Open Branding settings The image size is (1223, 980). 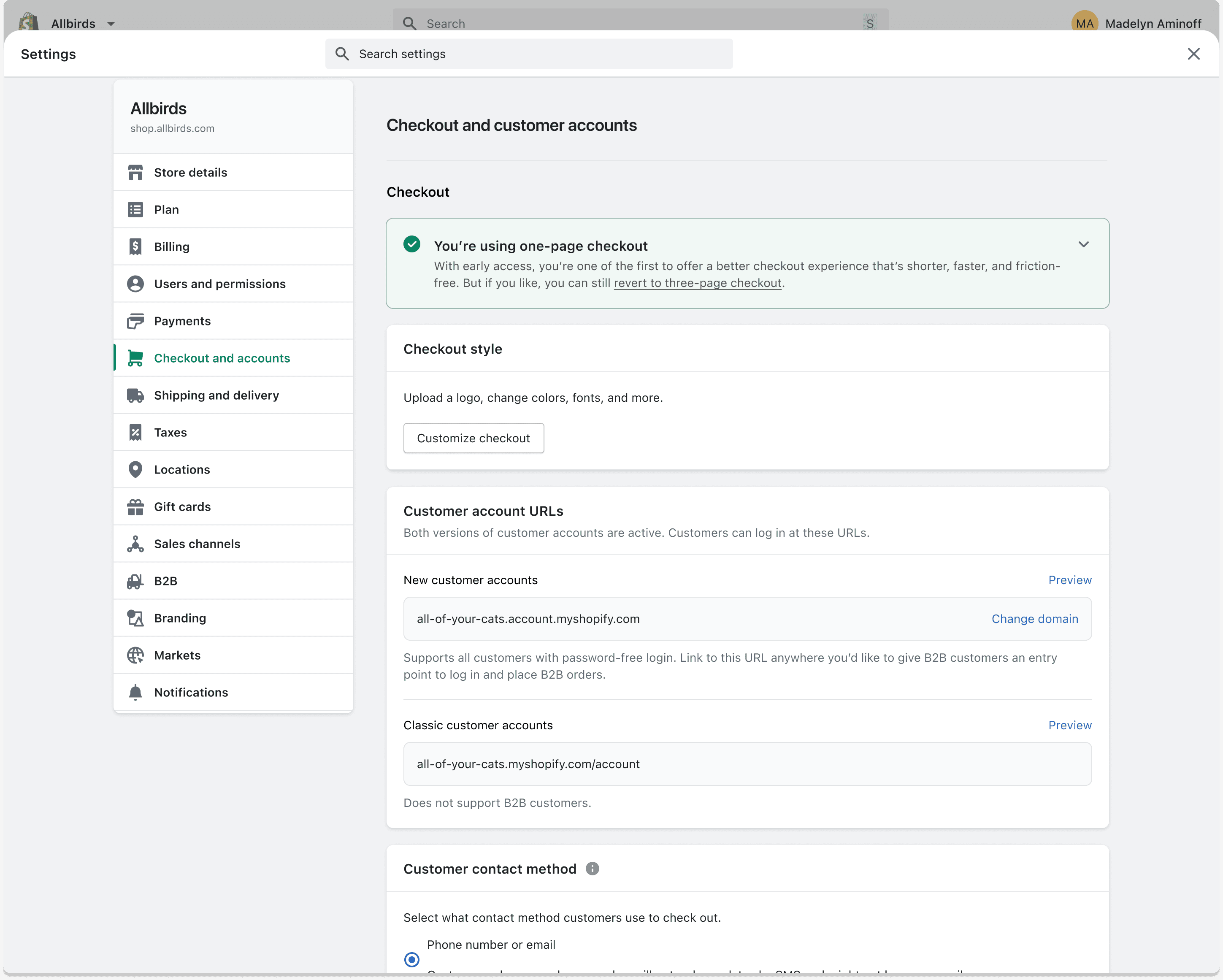pos(233,619)
